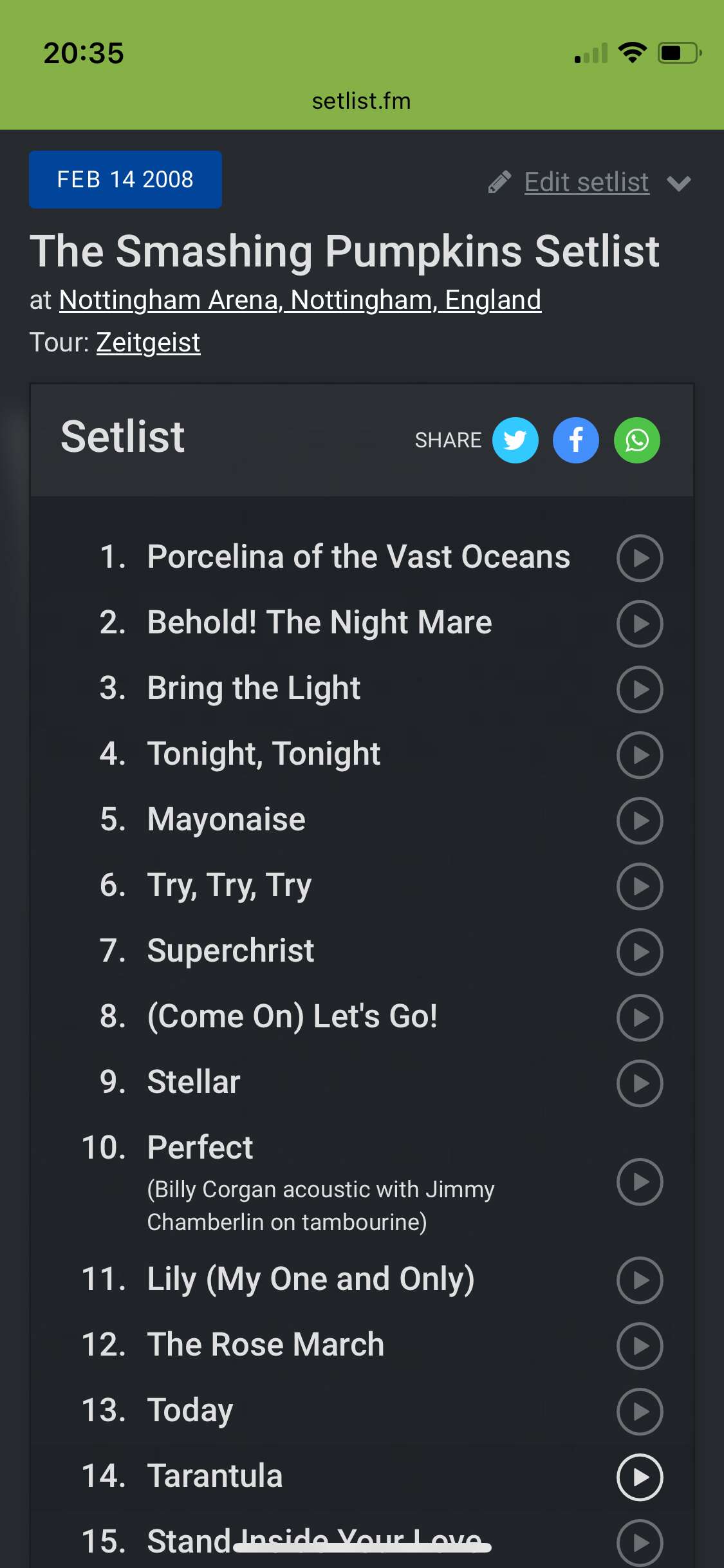Open Nottingham Arena venue link

(300, 300)
